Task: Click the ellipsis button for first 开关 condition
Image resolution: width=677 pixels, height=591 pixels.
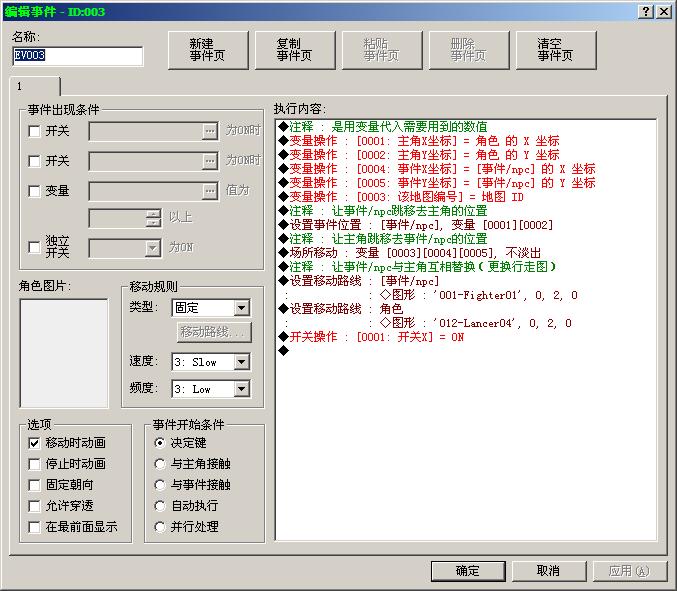Action: (210, 131)
